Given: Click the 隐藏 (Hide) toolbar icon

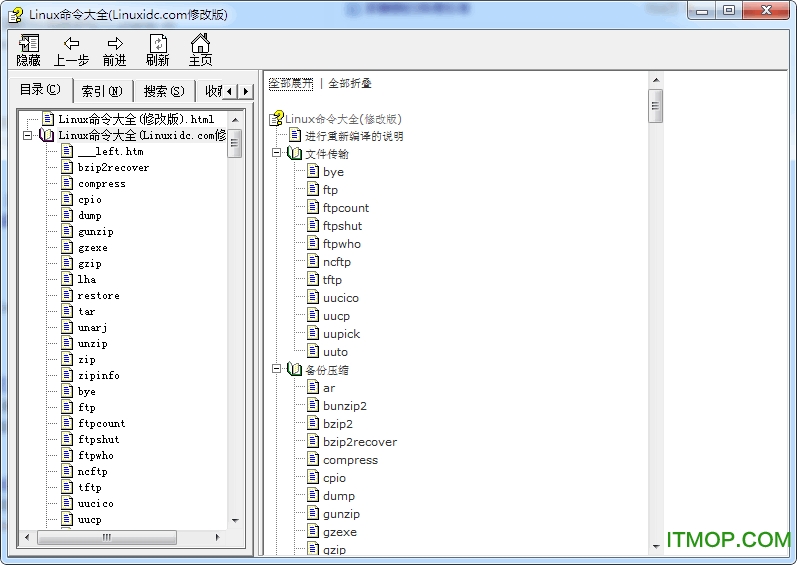Looking at the screenshot, I should tap(29, 44).
